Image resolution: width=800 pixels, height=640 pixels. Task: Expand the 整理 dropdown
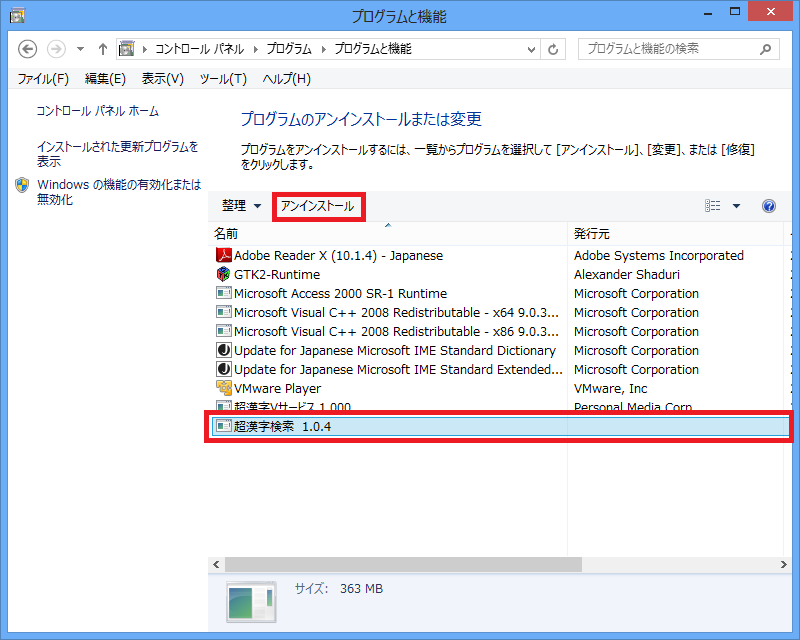click(241, 206)
